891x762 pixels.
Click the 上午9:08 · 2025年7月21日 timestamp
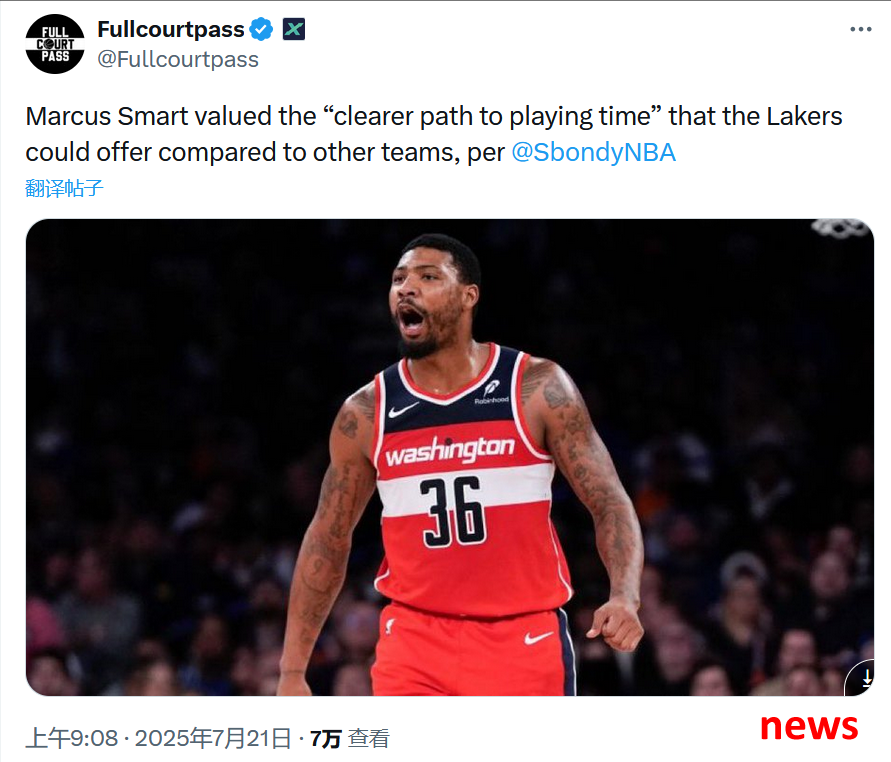tap(159, 738)
